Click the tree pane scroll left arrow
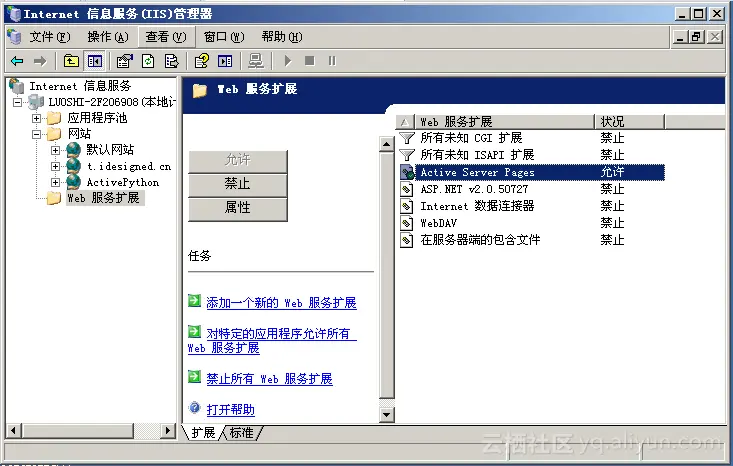Image resolution: width=733 pixels, height=466 pixels. 14,430
